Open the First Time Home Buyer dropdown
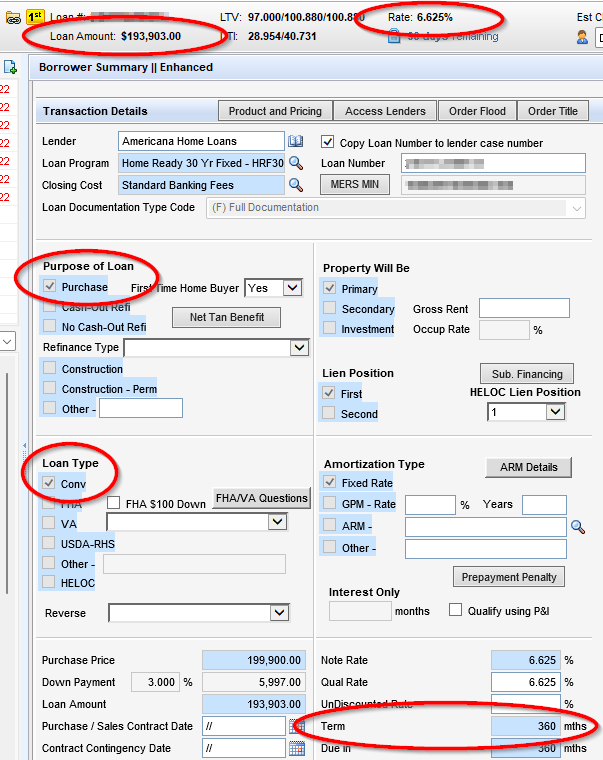 (x=292, y=288)
